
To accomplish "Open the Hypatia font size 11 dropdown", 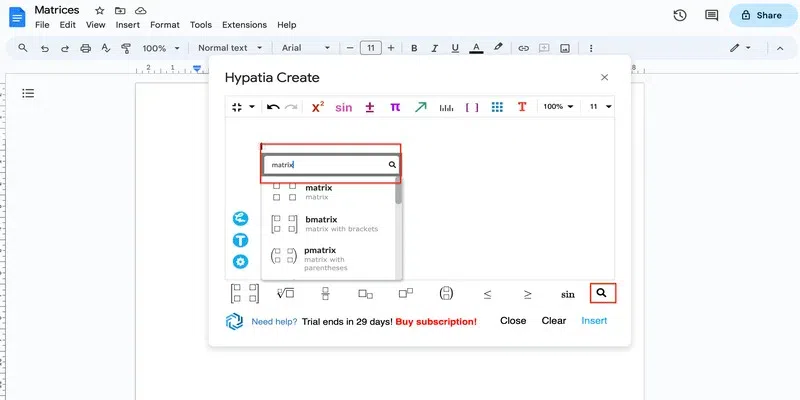I will pos(601,107).
